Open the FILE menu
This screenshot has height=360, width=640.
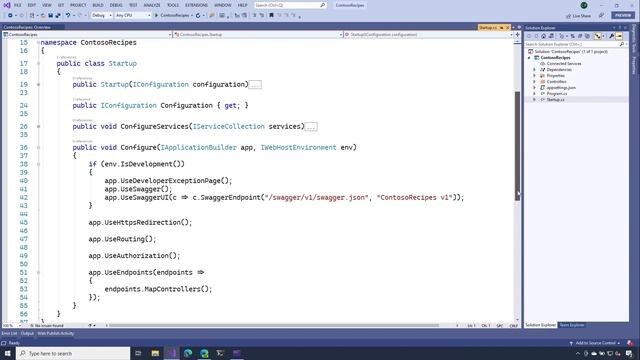[x=17, y=5]
